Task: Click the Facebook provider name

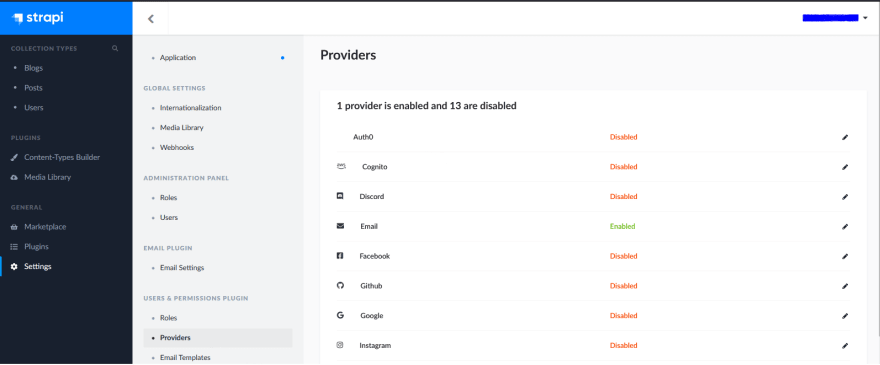Action: click(374, 256)
